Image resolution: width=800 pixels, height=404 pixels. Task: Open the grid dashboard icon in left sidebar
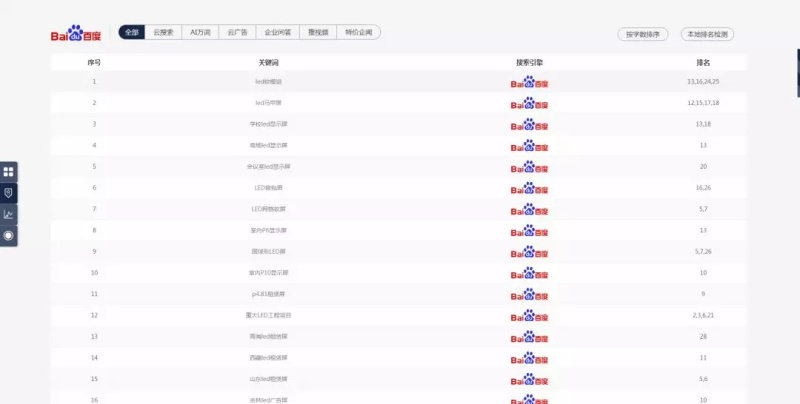9,172
